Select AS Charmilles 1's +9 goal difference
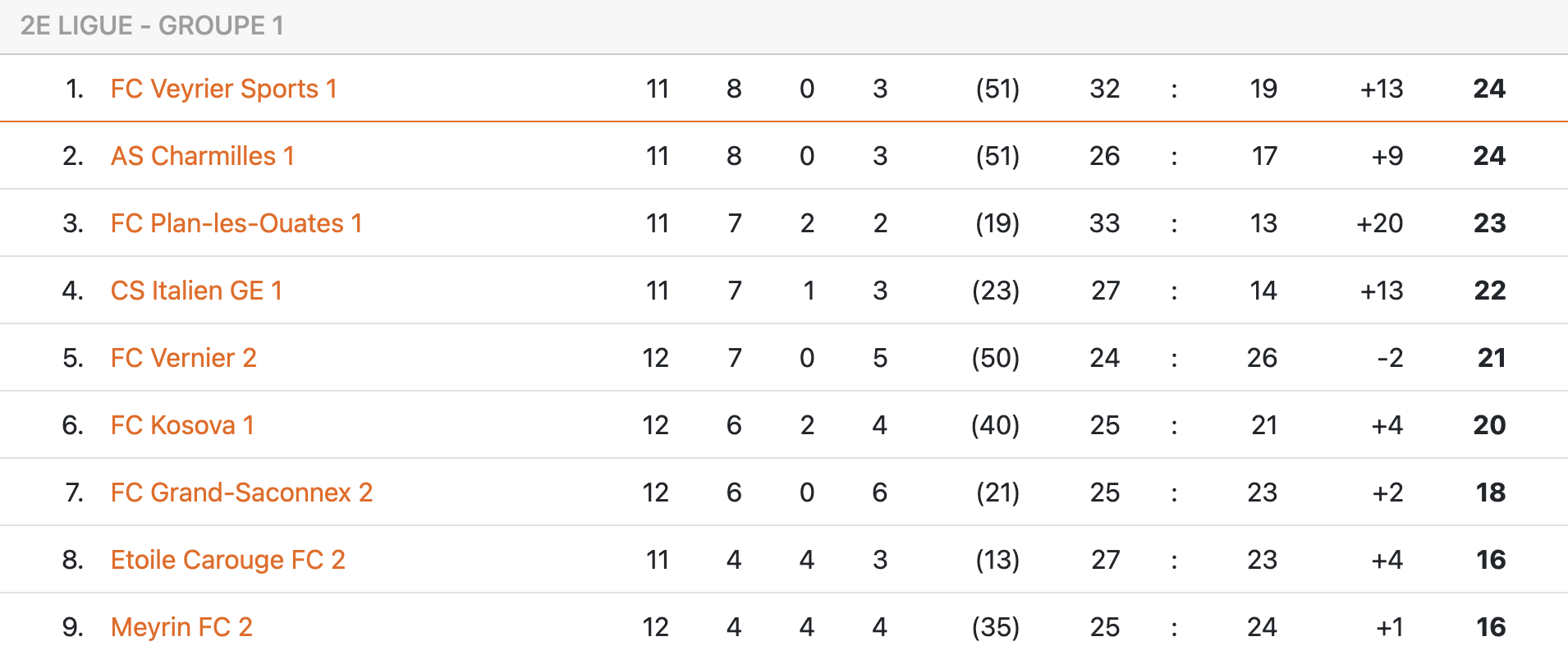 [x=1387, y=156]
